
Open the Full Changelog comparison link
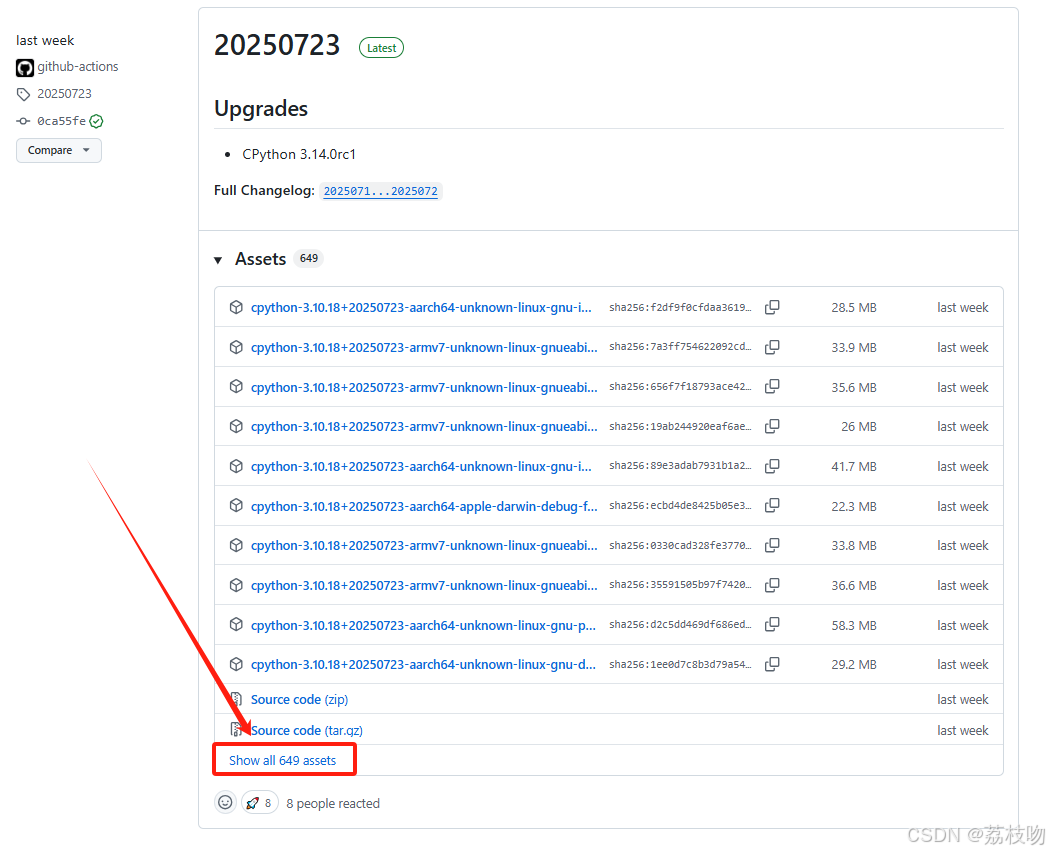[x=380, y=191]
